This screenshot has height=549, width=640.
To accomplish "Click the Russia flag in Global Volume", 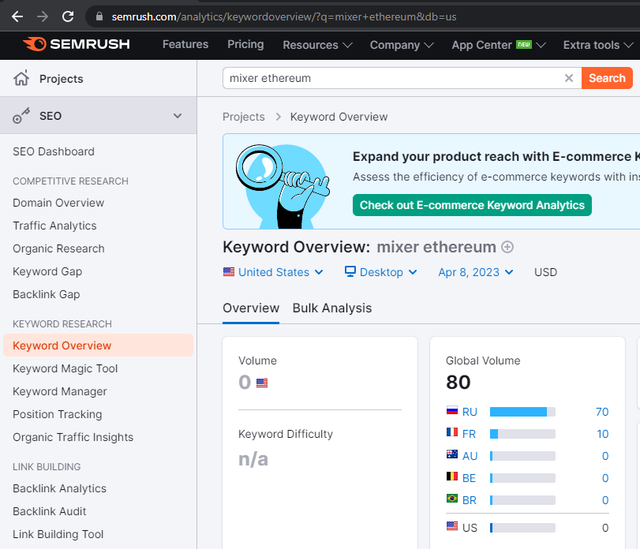I will 452,410.
